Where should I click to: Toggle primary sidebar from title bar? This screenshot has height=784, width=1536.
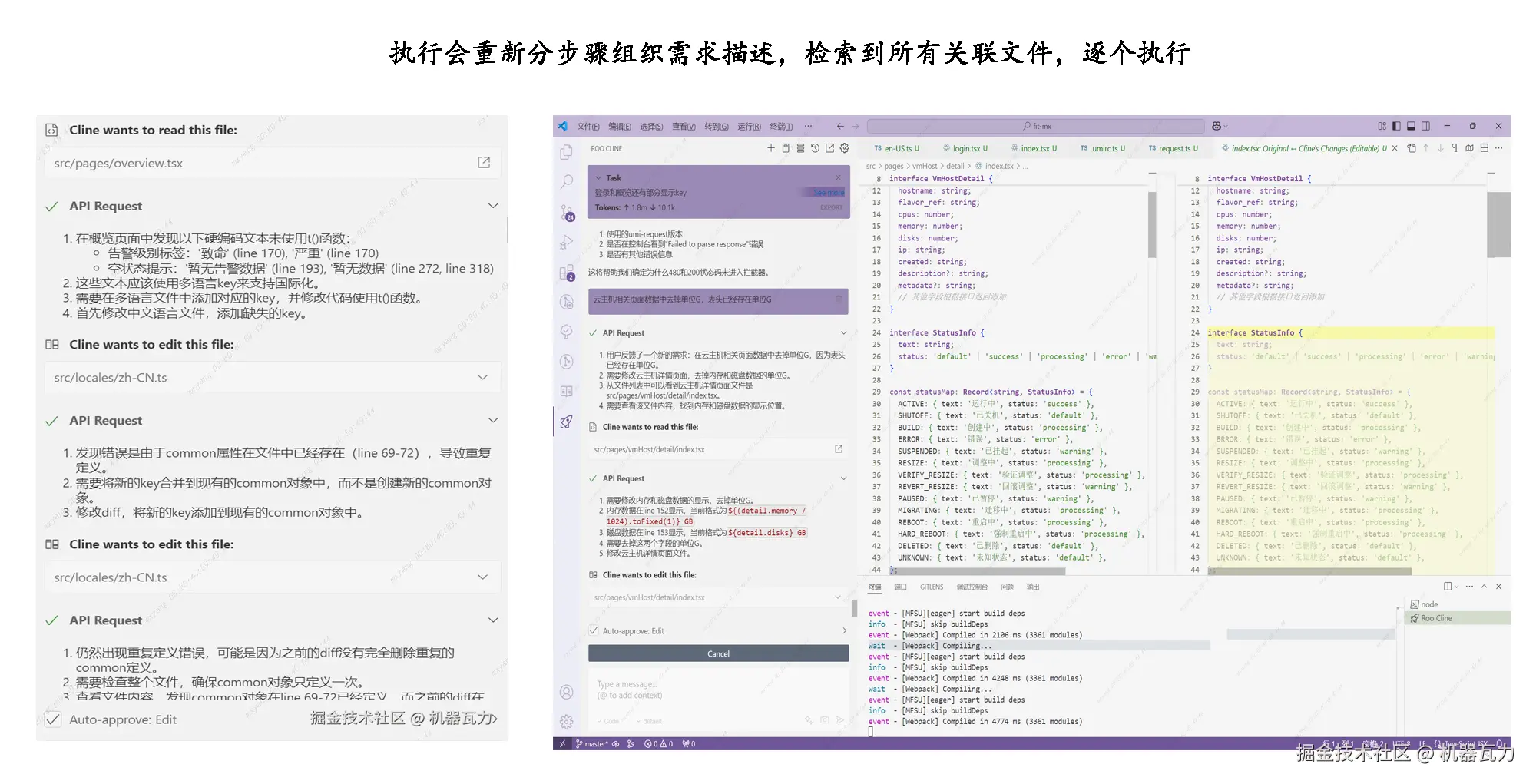coord(1396,126)
